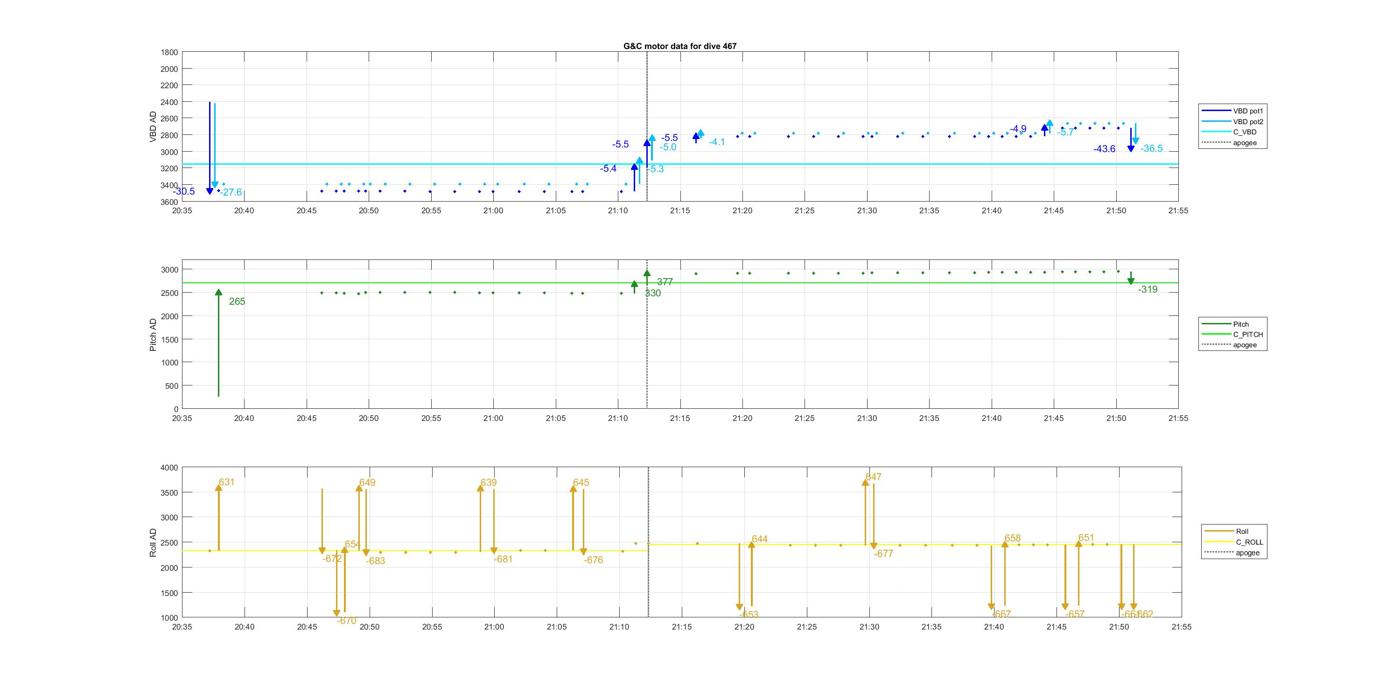Click the '-4.9' data label in VBD plot

(1018, 129)
